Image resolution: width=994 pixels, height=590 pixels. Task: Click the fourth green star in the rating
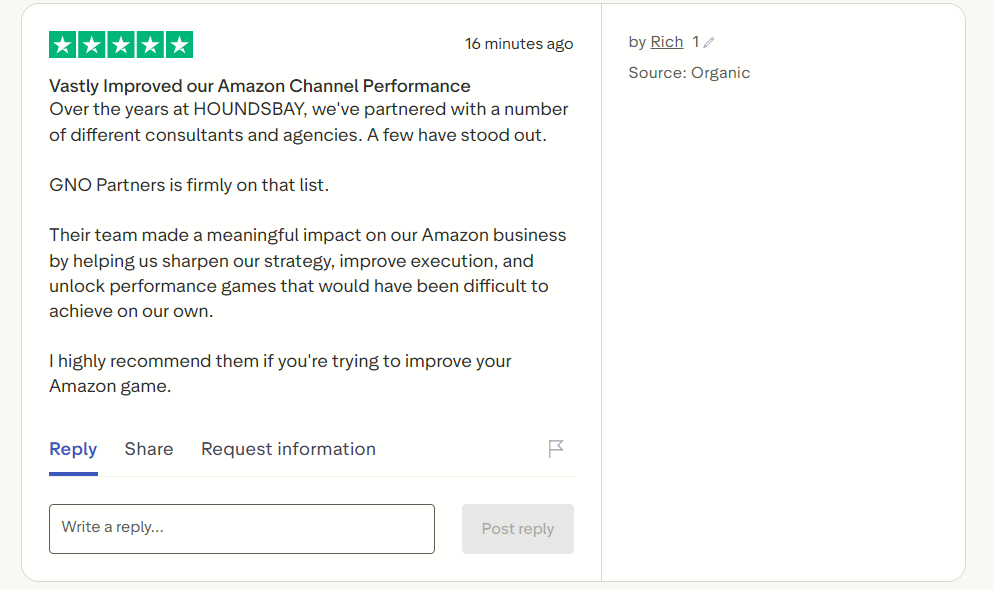coord(150,45)
